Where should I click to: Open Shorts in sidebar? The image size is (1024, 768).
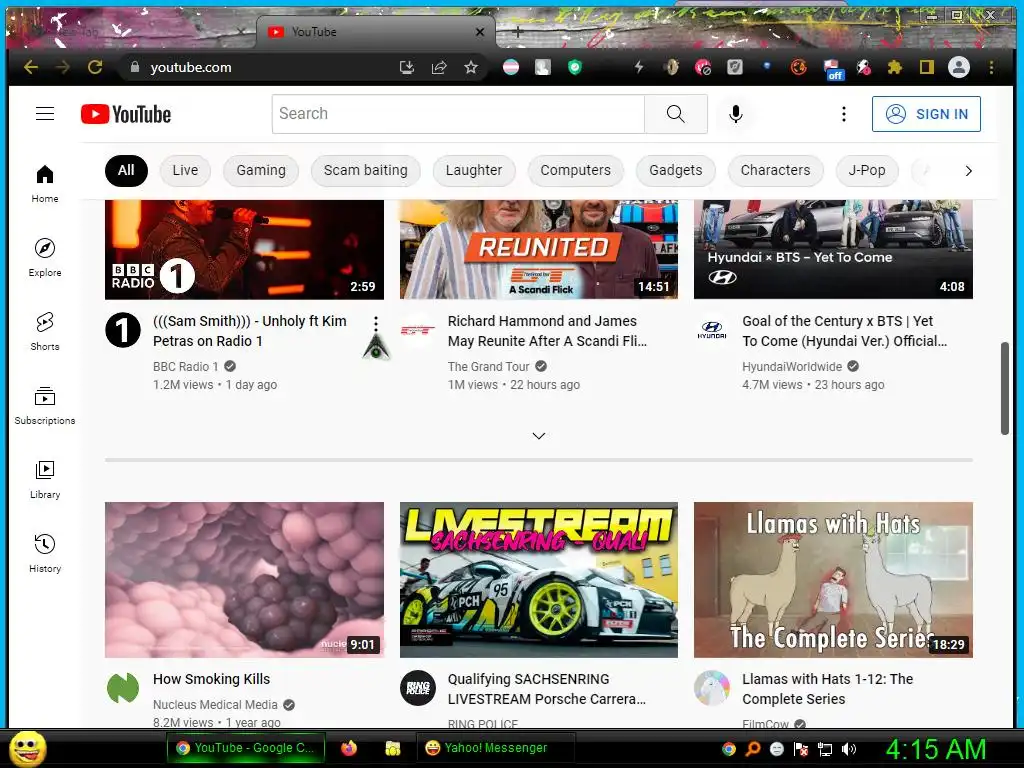click(45, 331)
